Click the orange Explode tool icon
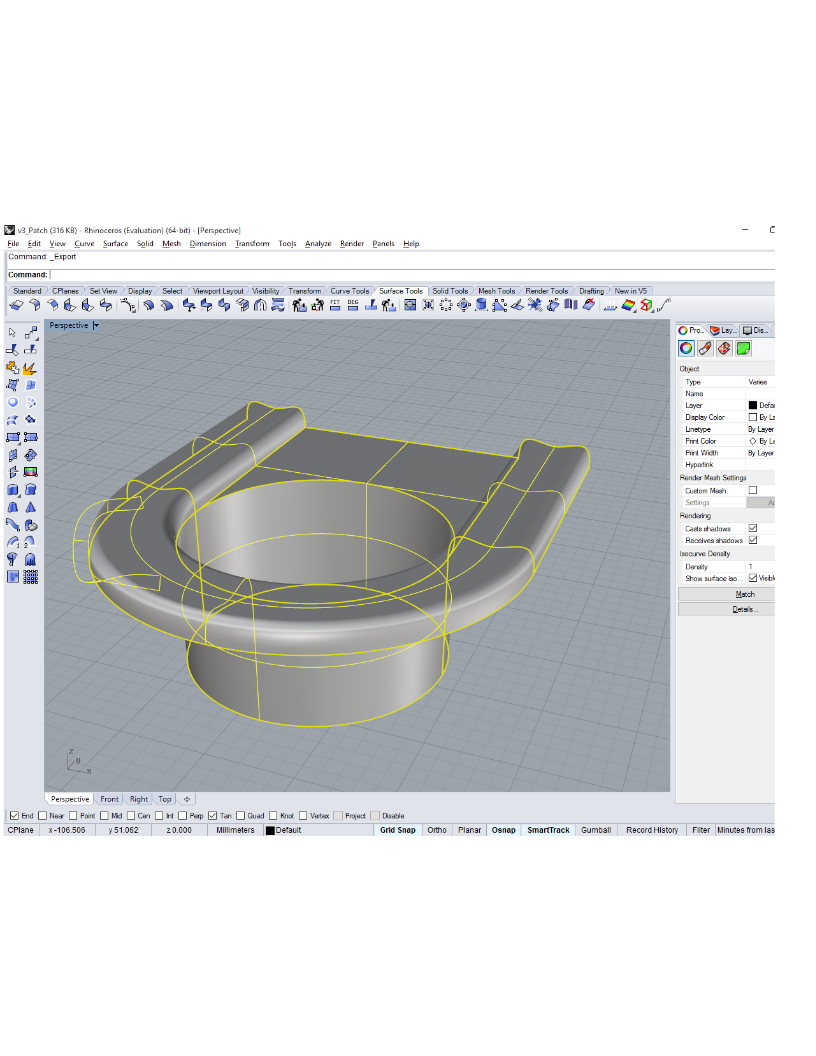Image resolution: width=816 pixels, height=1056 pixels. [31, 367]
